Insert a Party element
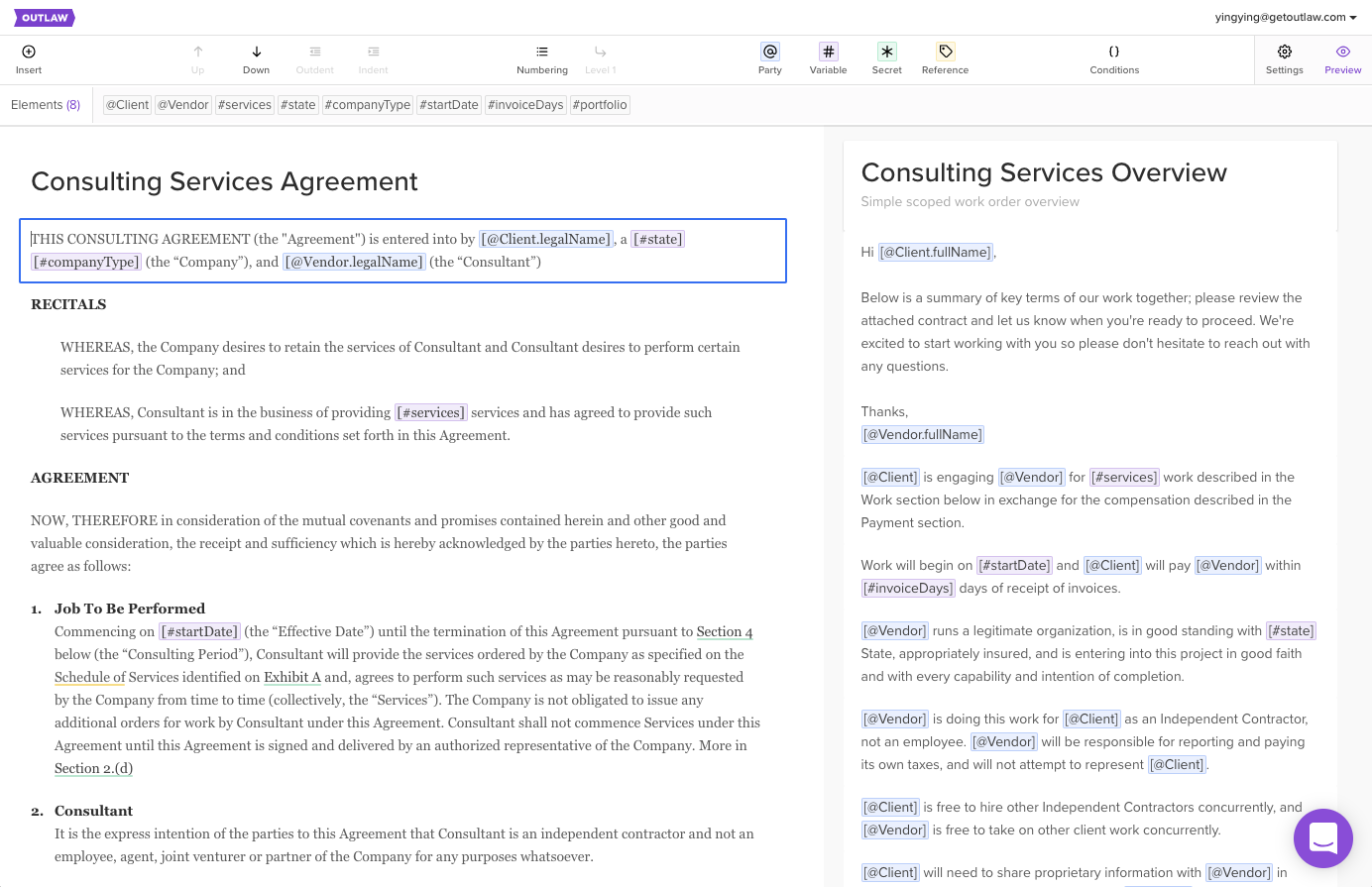 770,53
